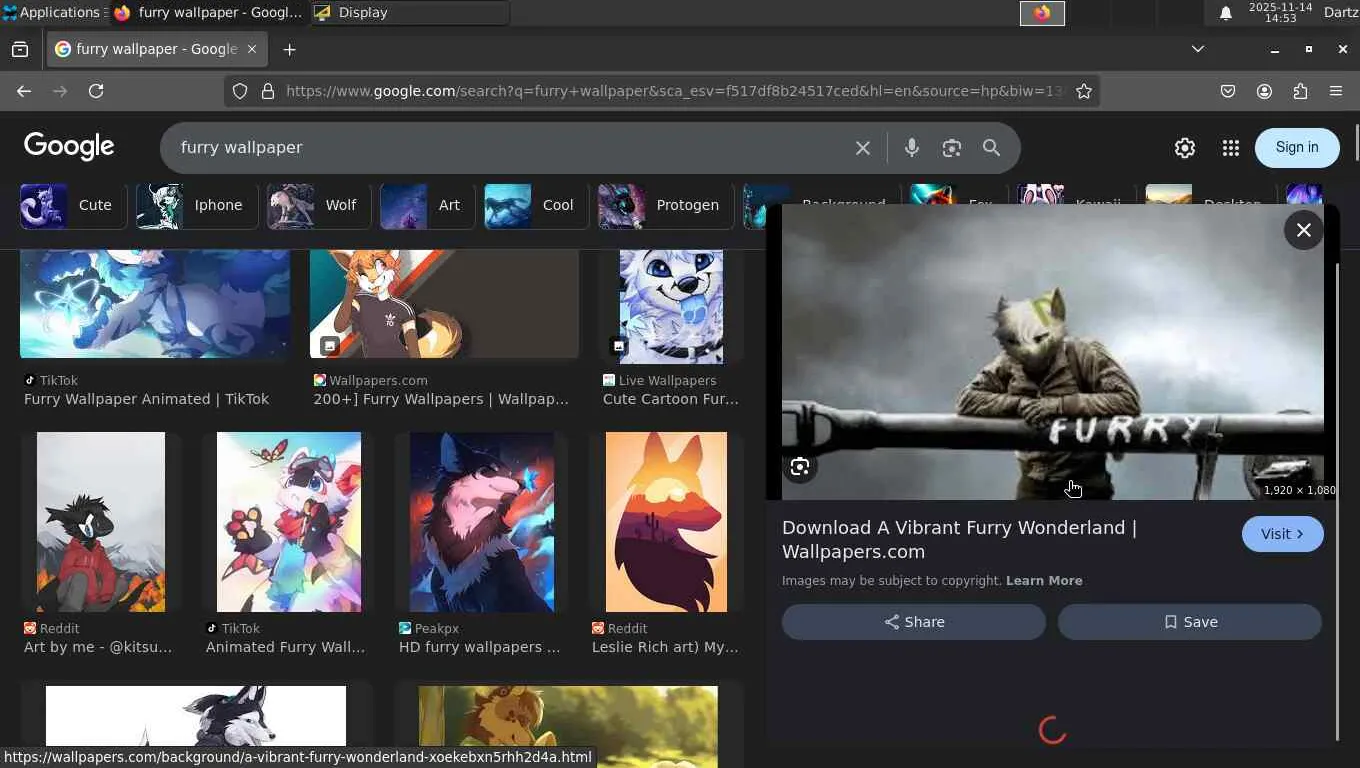
Task: Close the furry wallpaper tab
Action: point(252,49)
